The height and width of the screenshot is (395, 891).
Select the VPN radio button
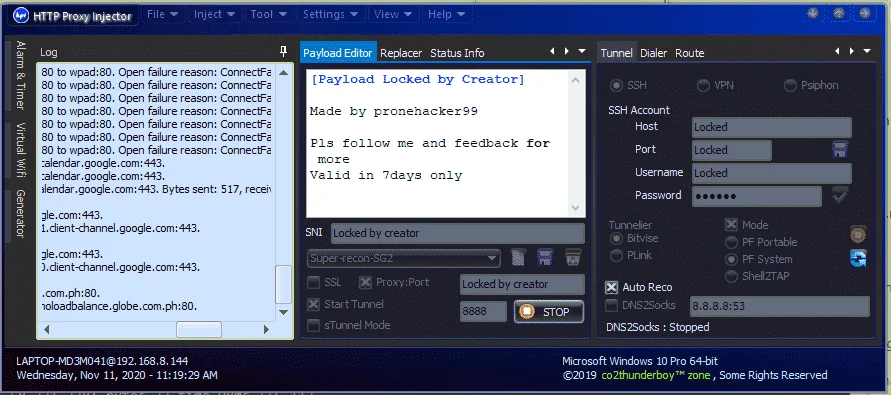point(703,86)
